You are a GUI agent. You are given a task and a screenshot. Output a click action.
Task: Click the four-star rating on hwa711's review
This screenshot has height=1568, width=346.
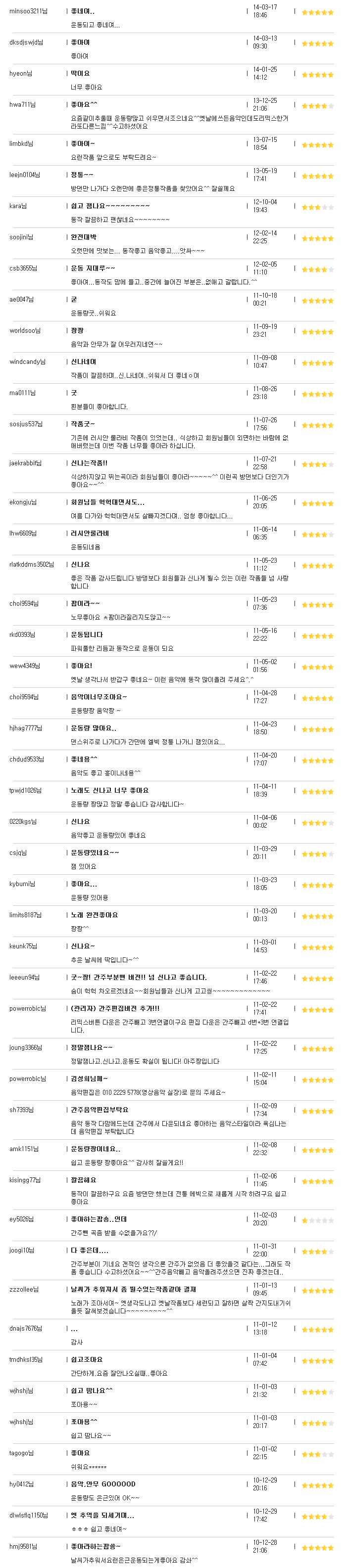pos(317,106)
